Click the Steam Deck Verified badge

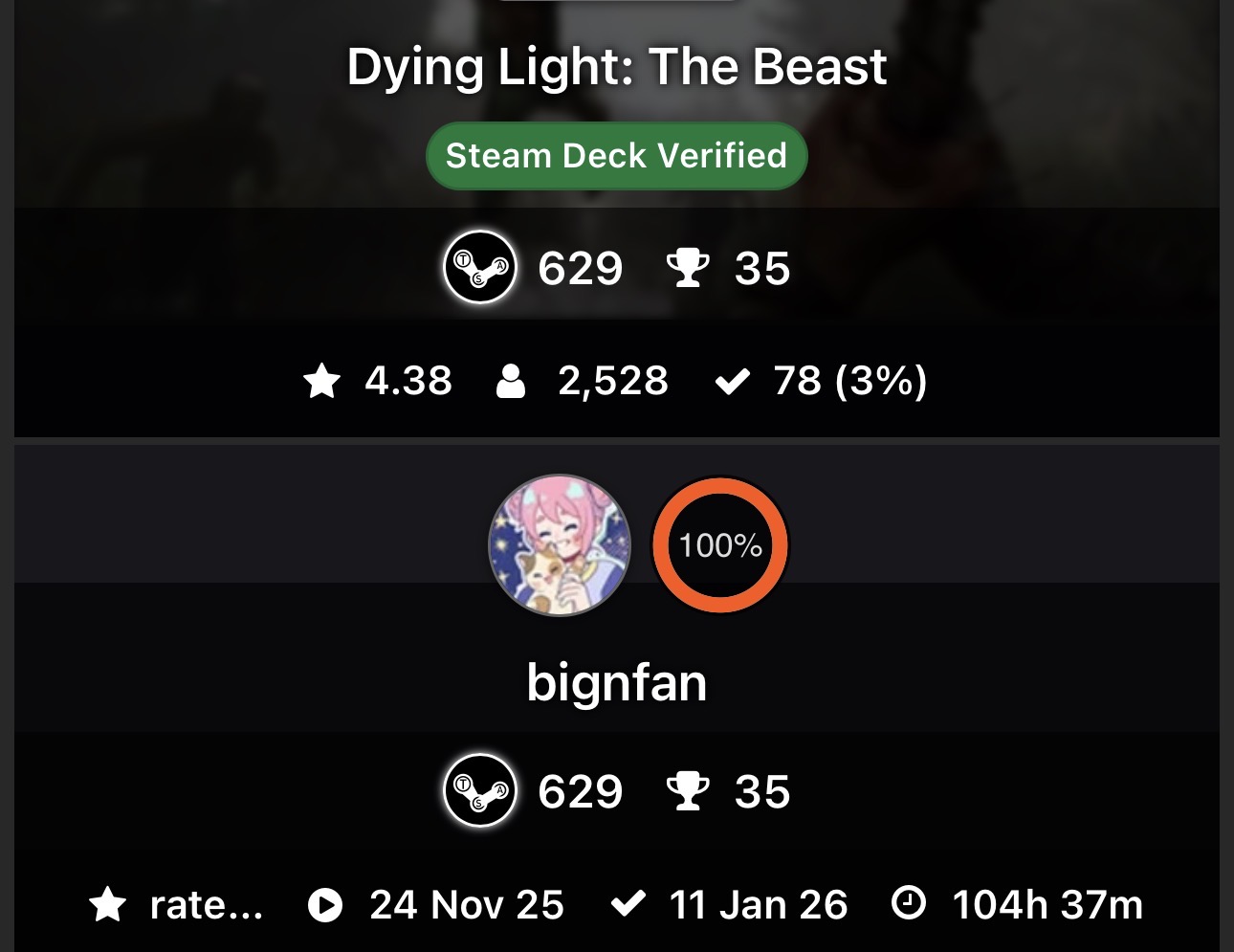[x=617, y=155]
